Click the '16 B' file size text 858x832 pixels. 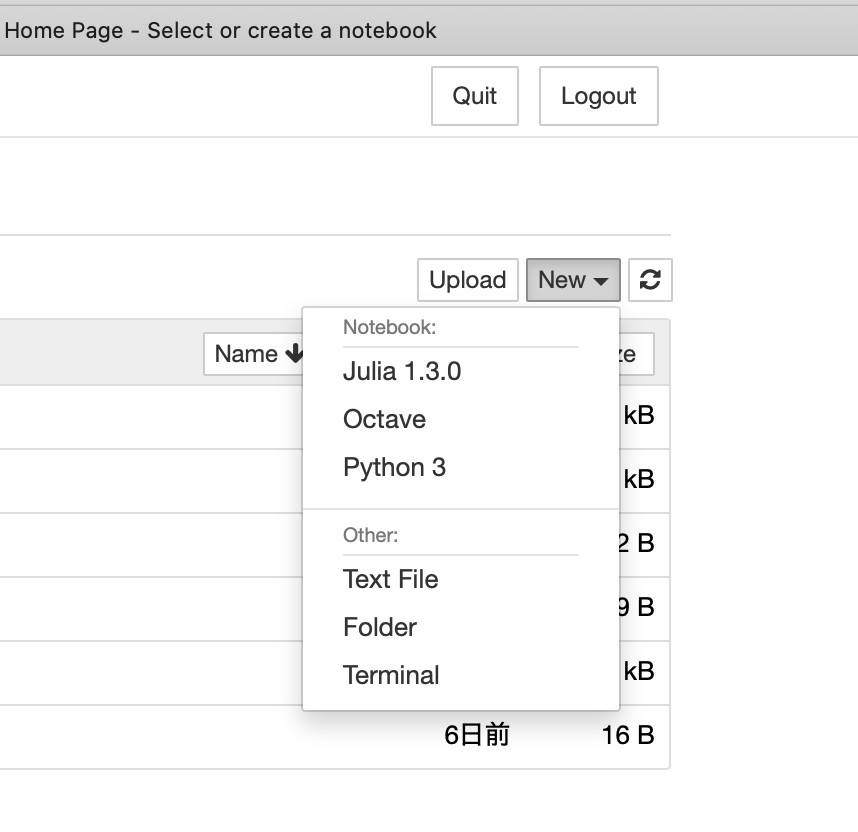[x=628, y=735]
